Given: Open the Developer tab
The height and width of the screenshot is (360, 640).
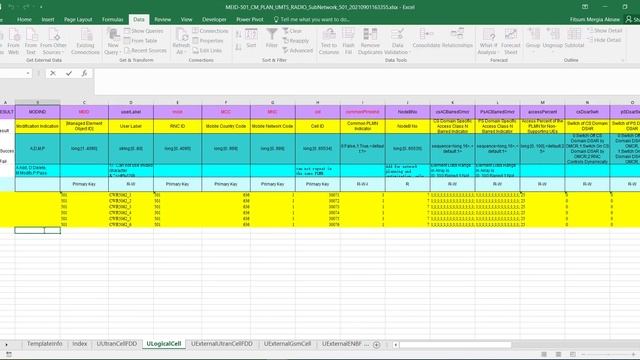Looking at the screenshot, I should coord(214,19).
